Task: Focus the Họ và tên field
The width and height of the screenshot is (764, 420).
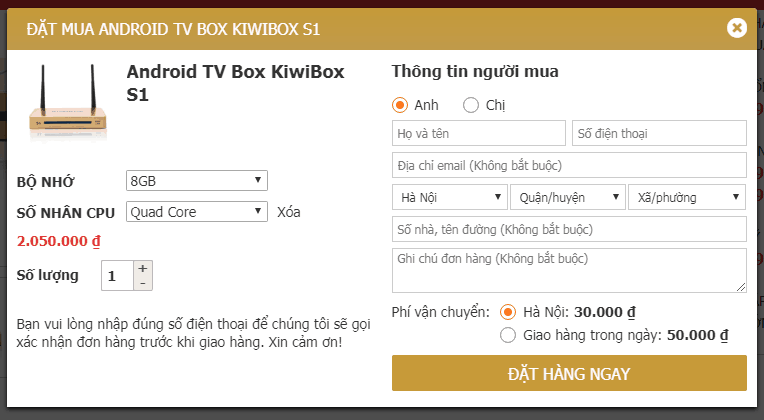Action: (x=479, y=133)
